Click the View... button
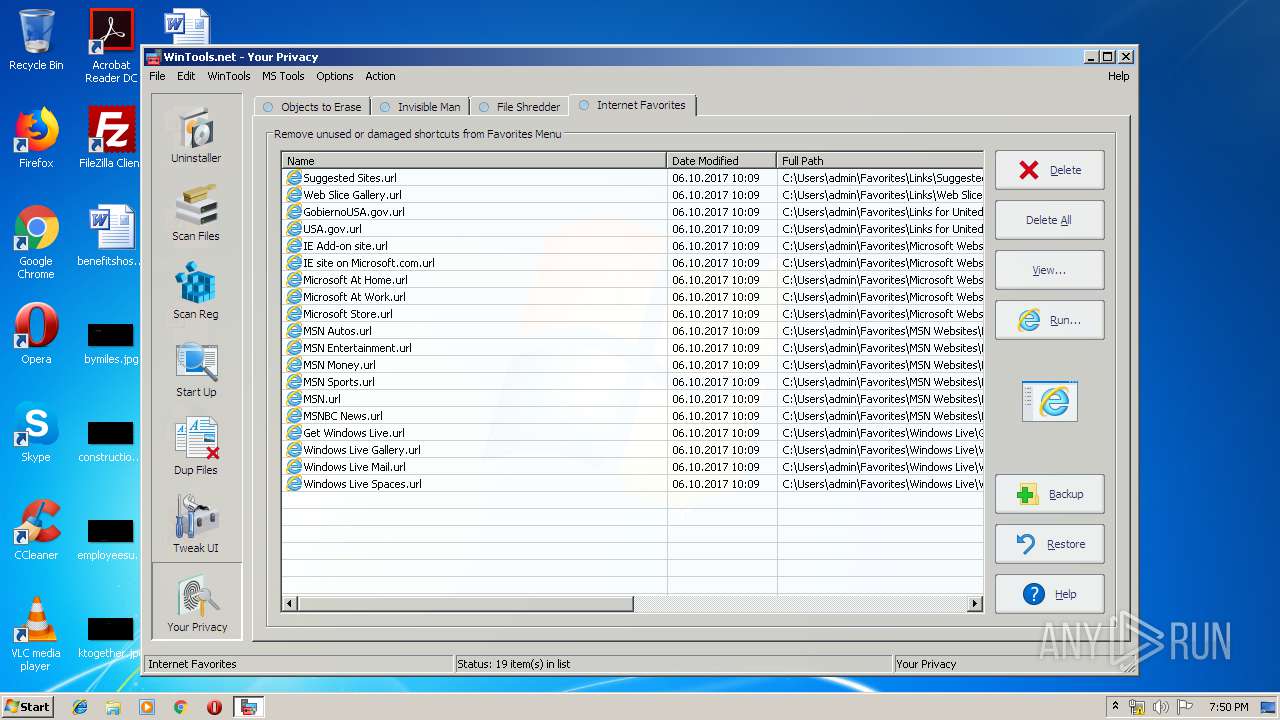 1050,270
